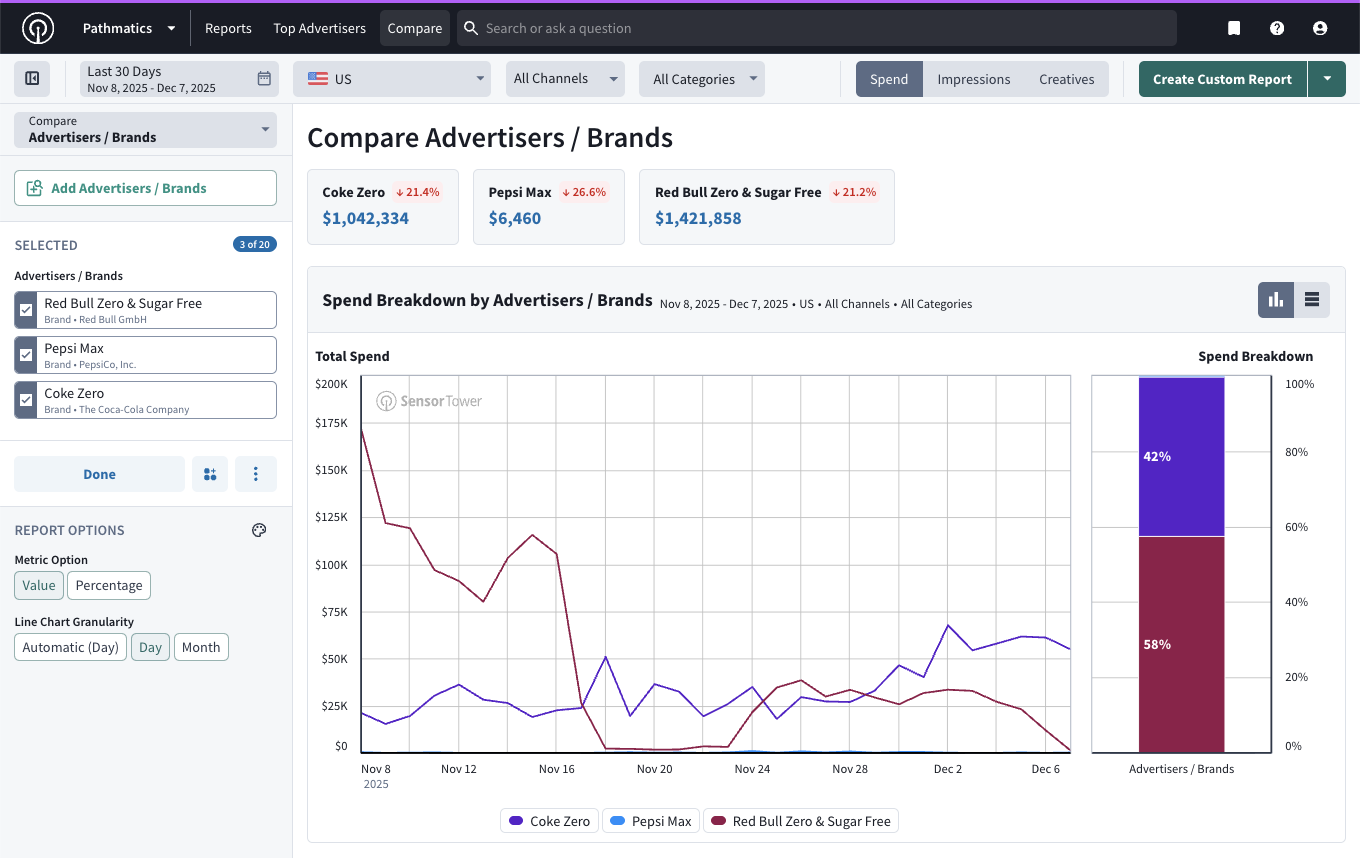Image resolution: width=1360 pixels, height=858 pixels.
Task: Open the calendar icon in date range
Action: (x=264, y=78)
